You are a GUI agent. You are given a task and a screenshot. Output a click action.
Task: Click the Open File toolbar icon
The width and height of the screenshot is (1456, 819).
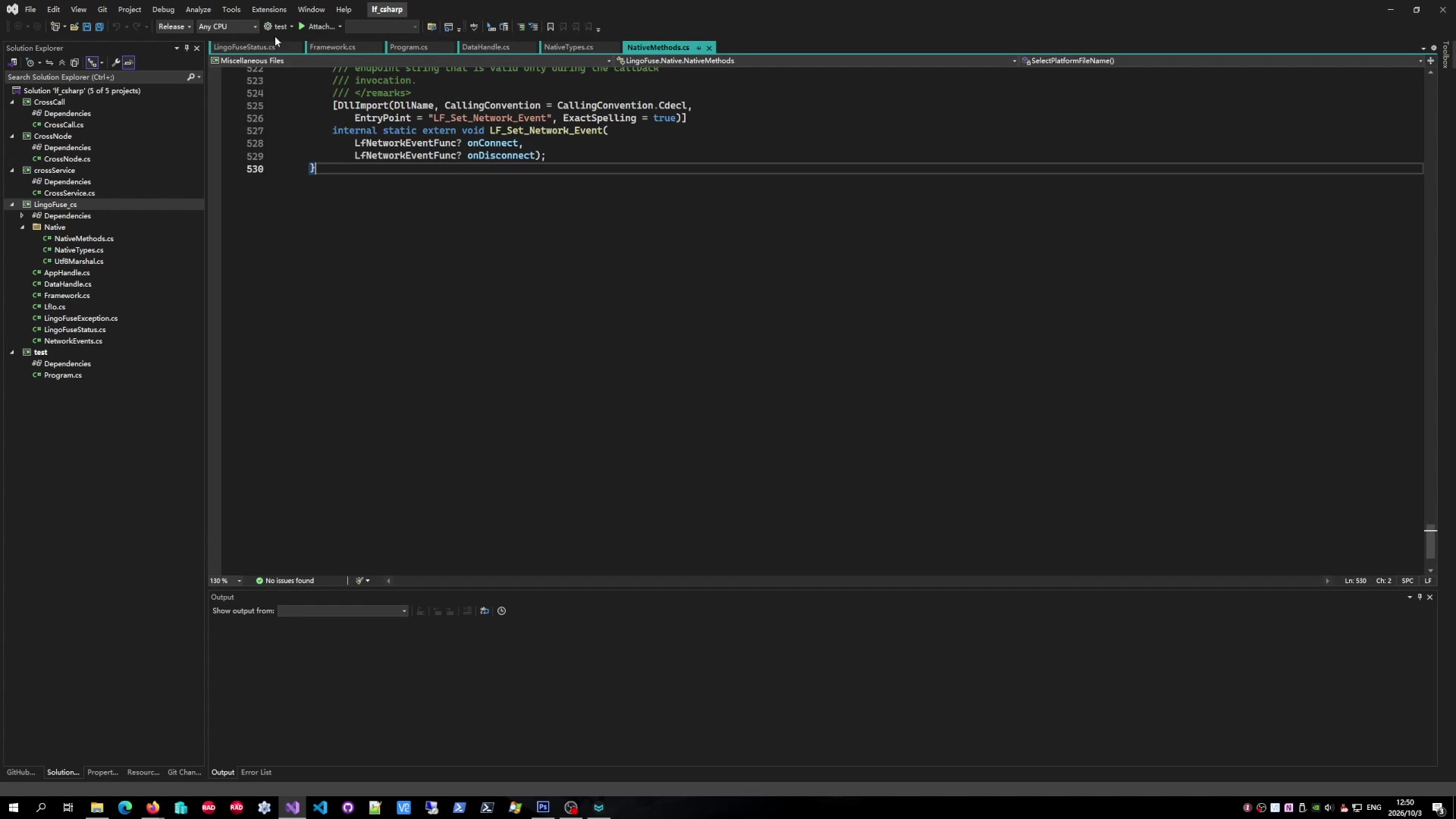click(74, 27)
